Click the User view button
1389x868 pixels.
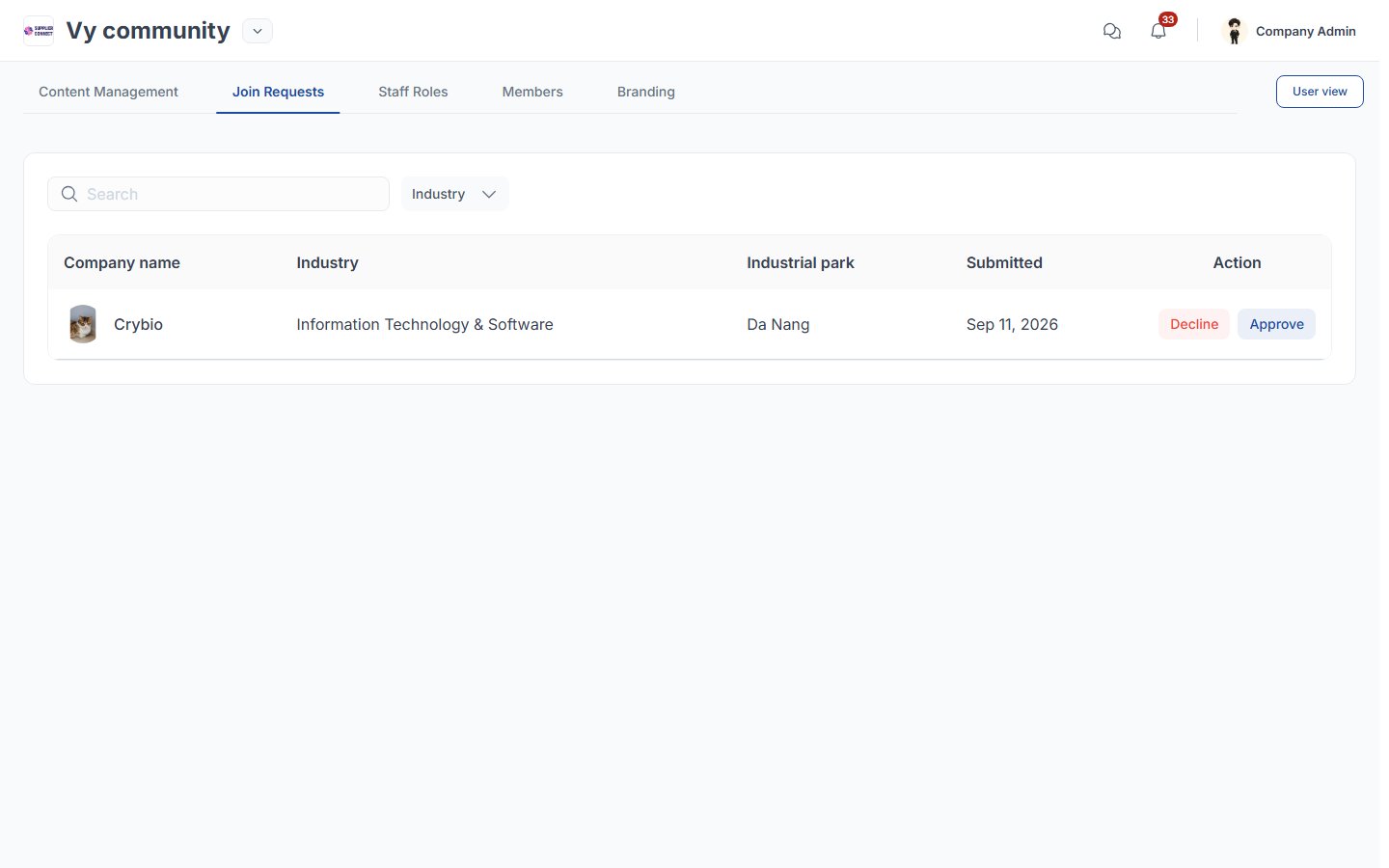[1320, 92]
